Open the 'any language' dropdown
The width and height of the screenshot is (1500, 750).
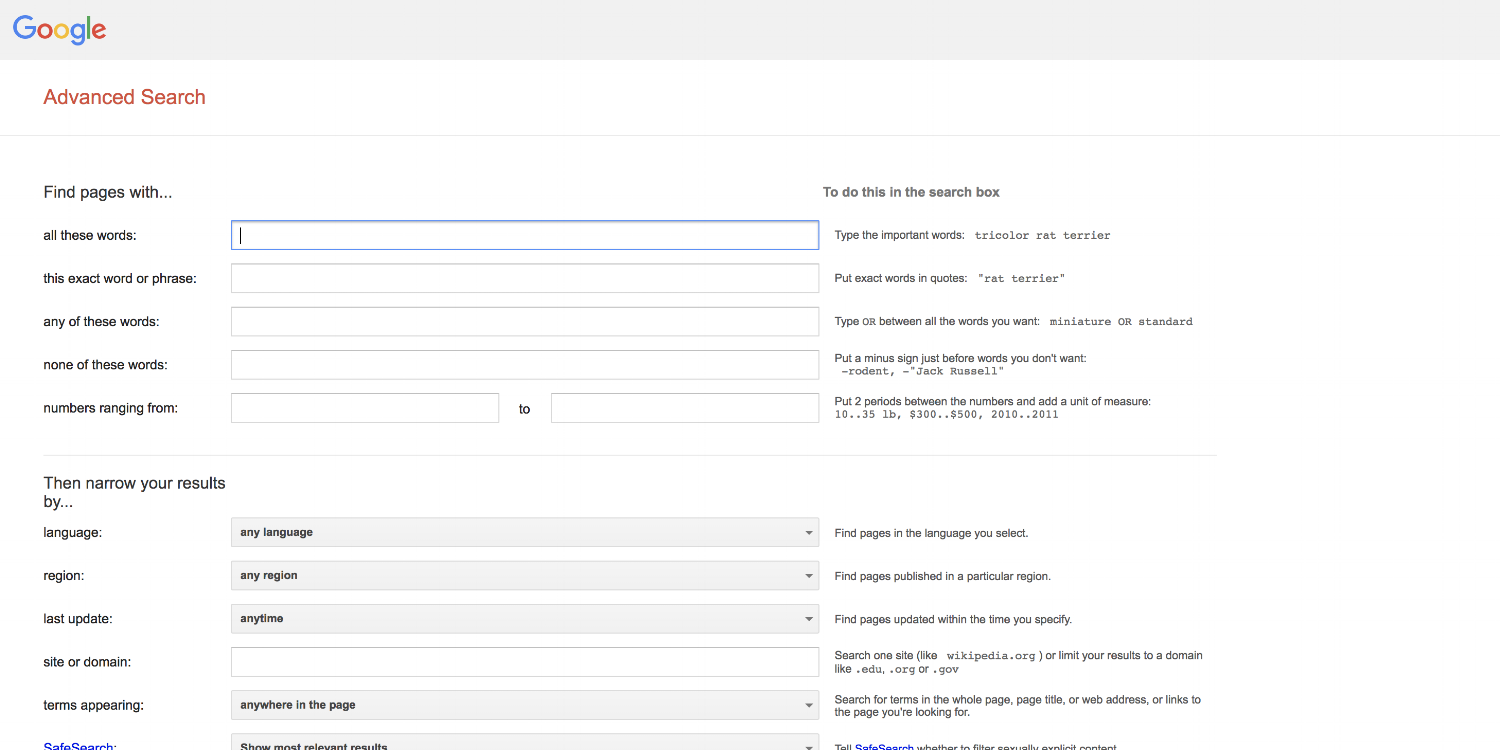(x=525, y=532)
